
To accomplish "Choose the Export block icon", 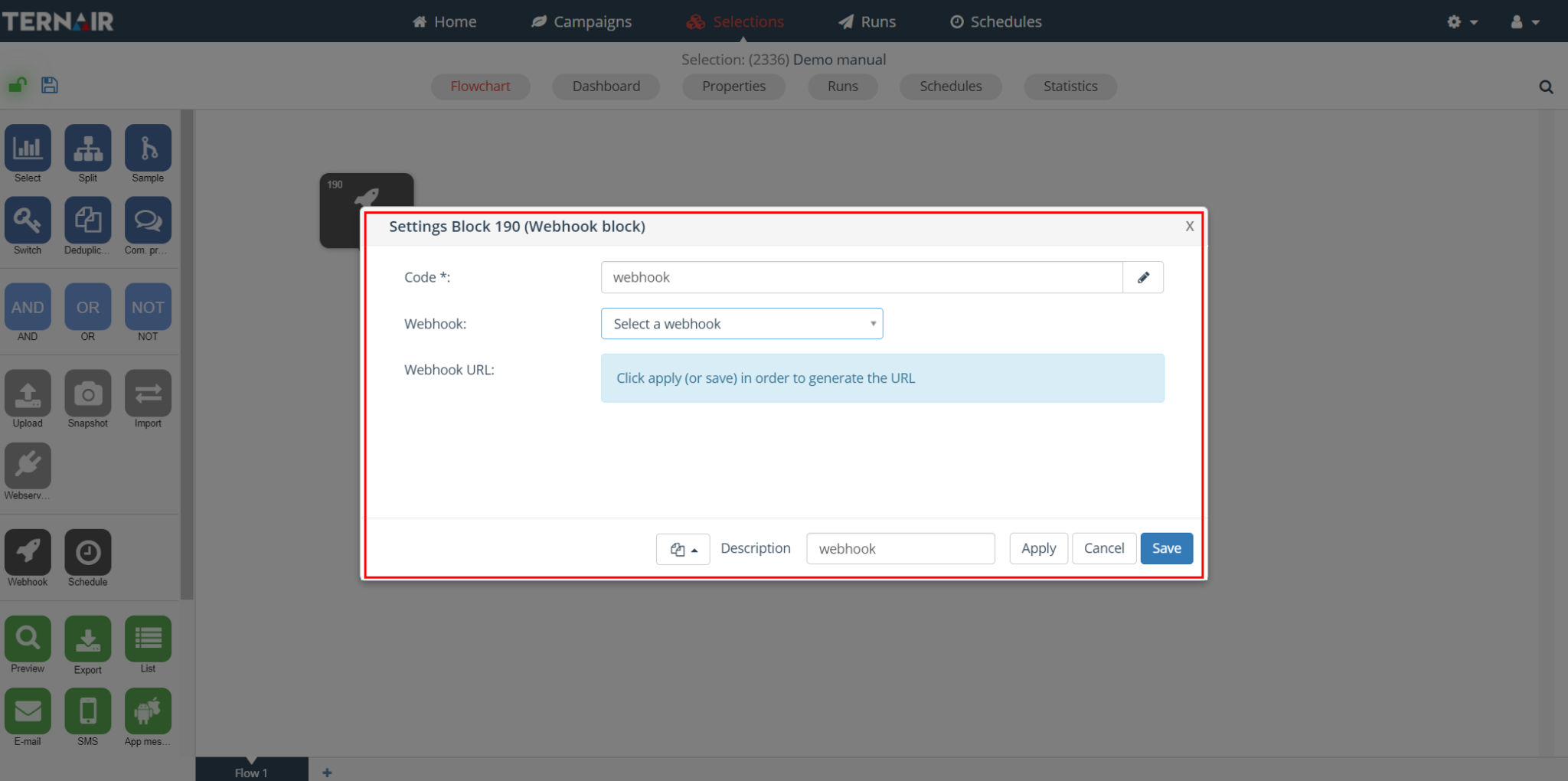I will tap(88, 639).
